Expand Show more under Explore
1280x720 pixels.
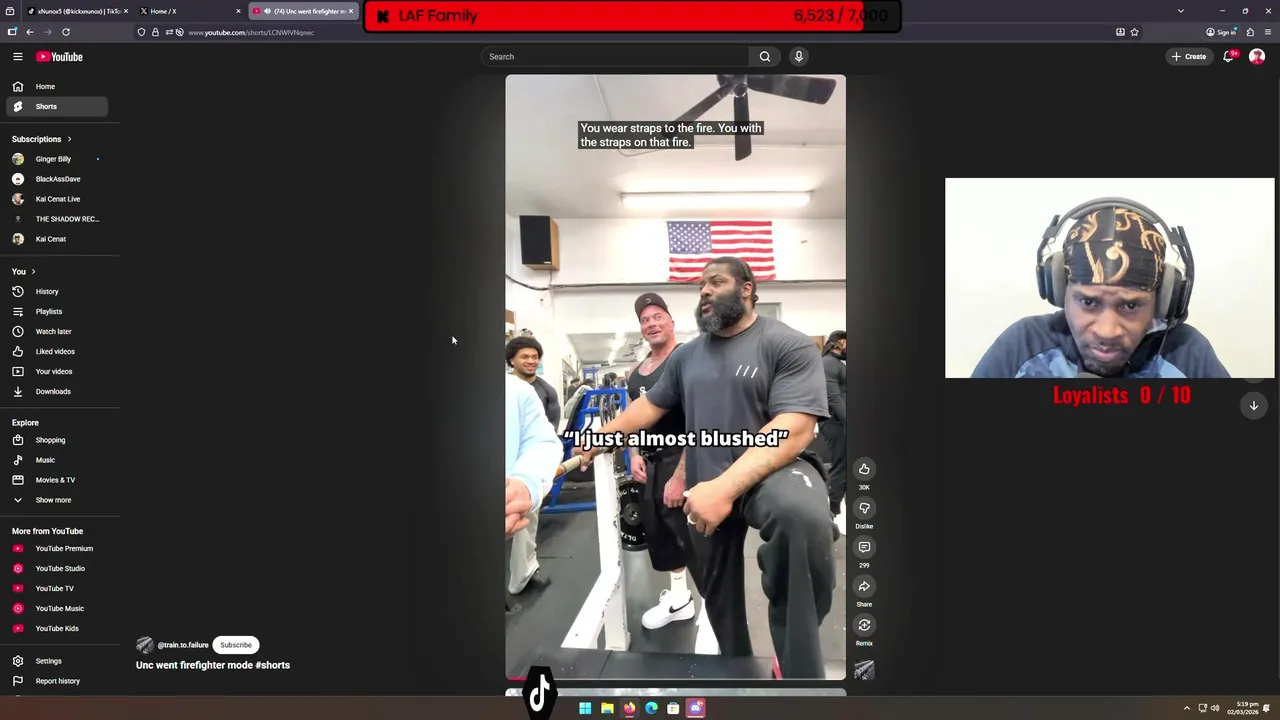(x=56, y=500)
